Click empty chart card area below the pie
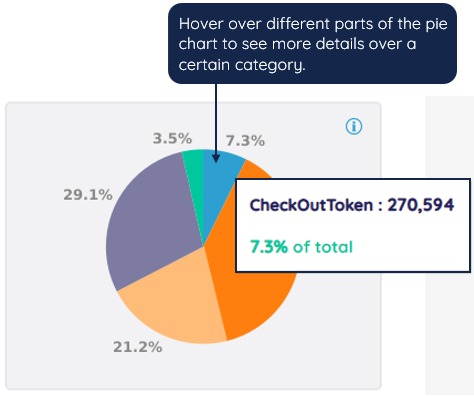The image size is (474, 396). tap(193, 368)
